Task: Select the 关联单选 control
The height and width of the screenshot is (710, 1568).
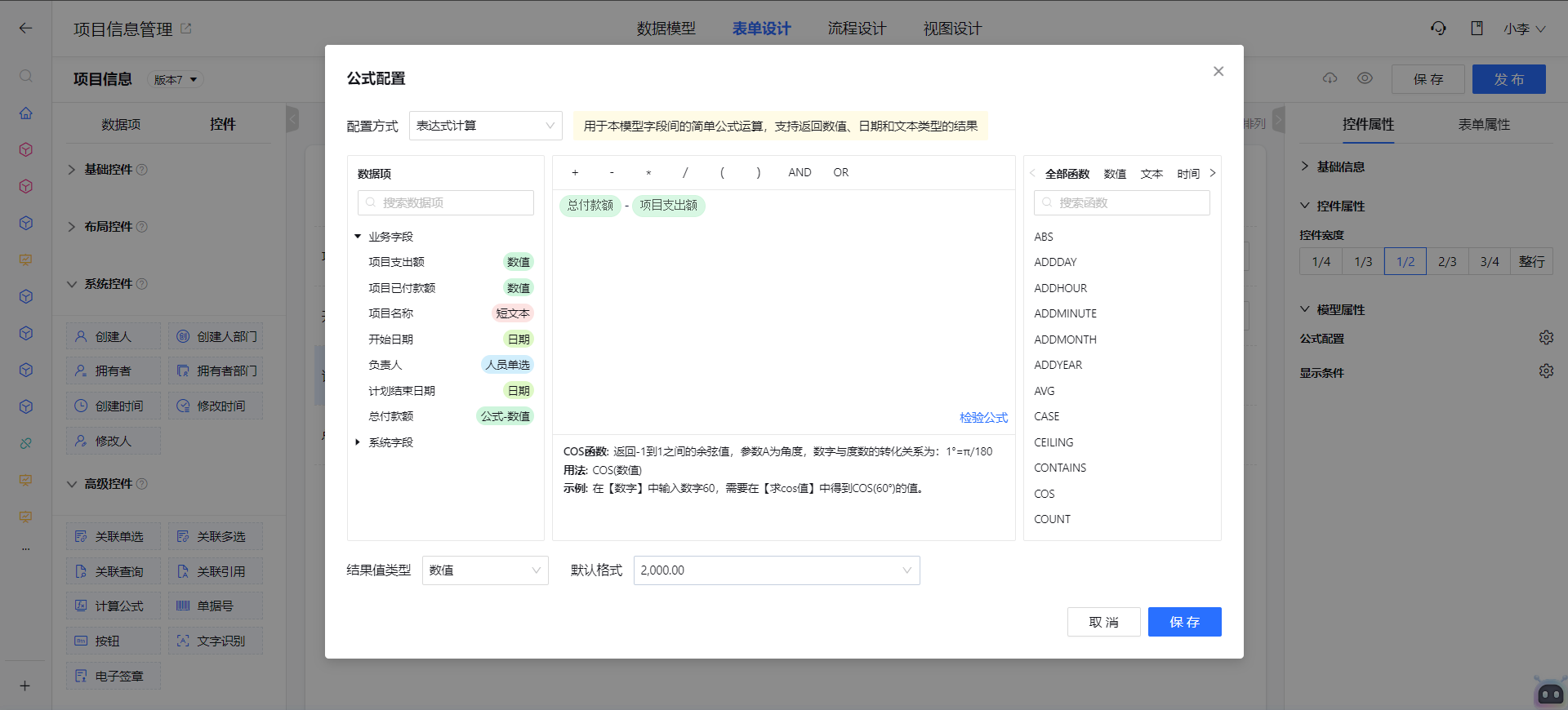Action: point(114,536)
